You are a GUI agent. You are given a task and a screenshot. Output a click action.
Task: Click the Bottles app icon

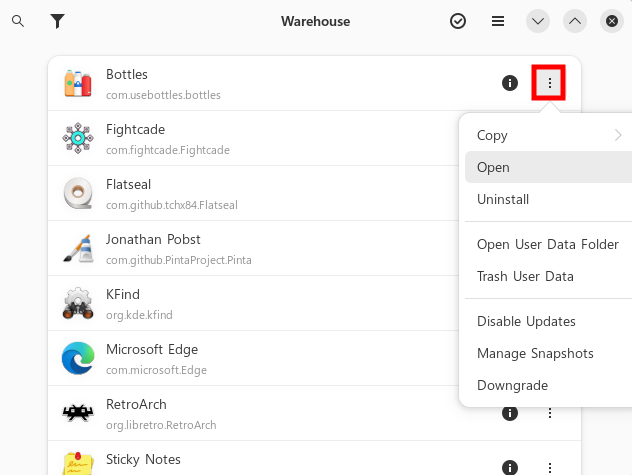tap(78, 83)
